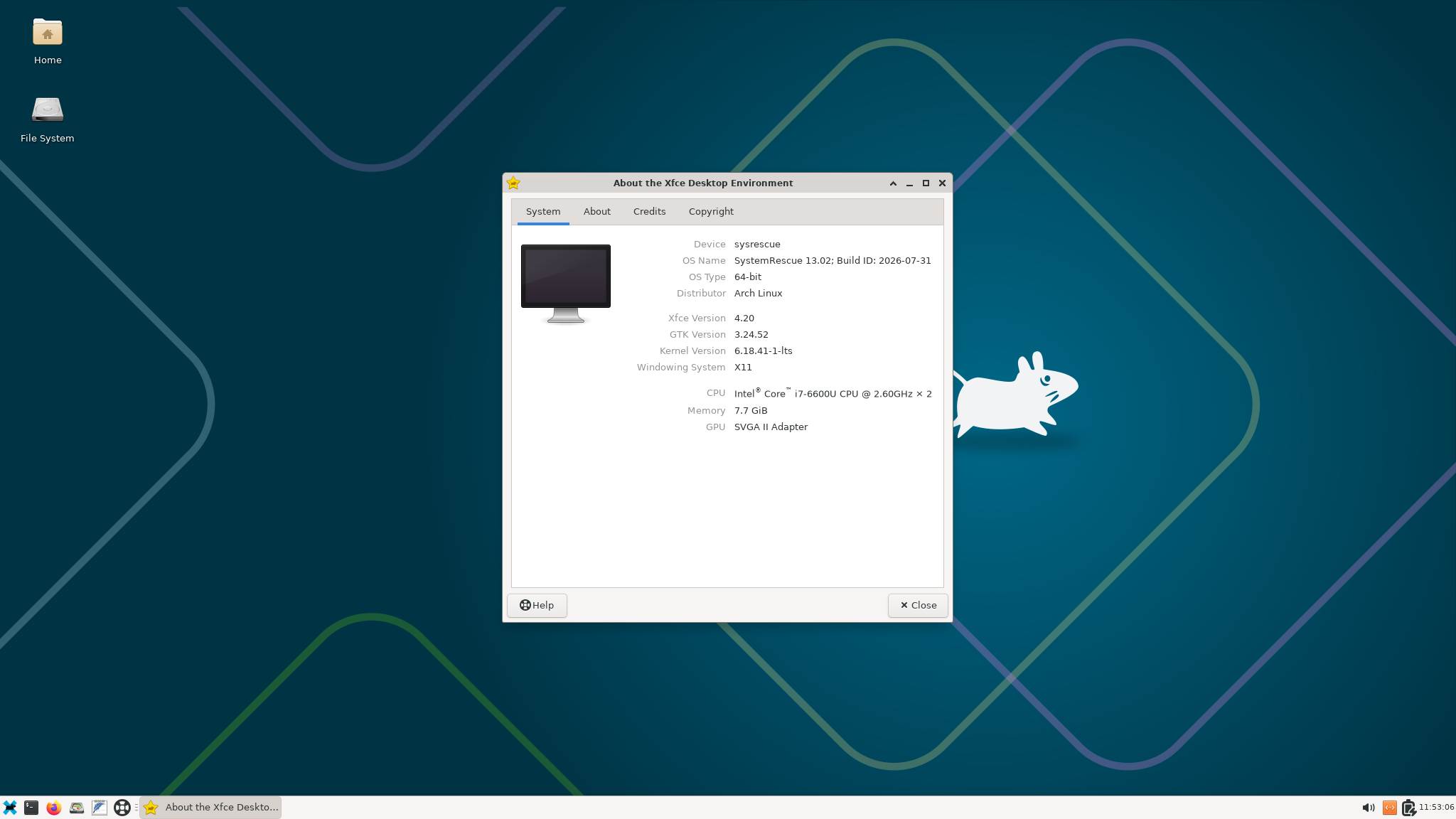Open the feather text editor launcher

pyautogui.click(x=100, y=808)
